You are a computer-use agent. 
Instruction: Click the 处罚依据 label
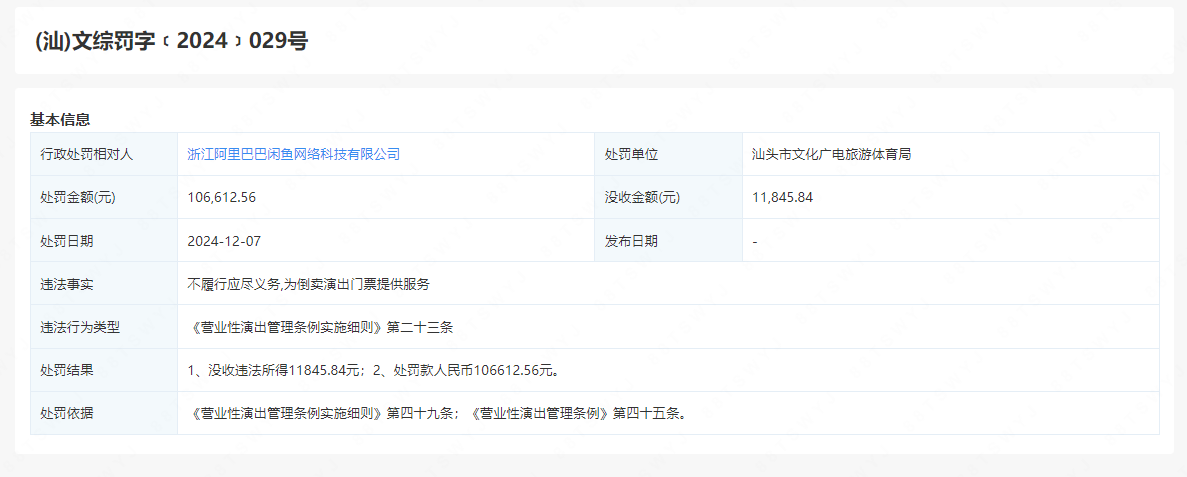pos(67,414)
